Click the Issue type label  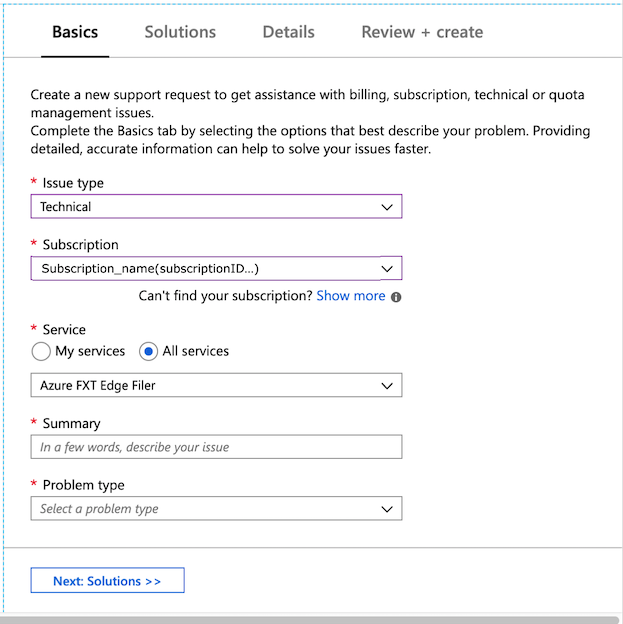pos(73,183)
